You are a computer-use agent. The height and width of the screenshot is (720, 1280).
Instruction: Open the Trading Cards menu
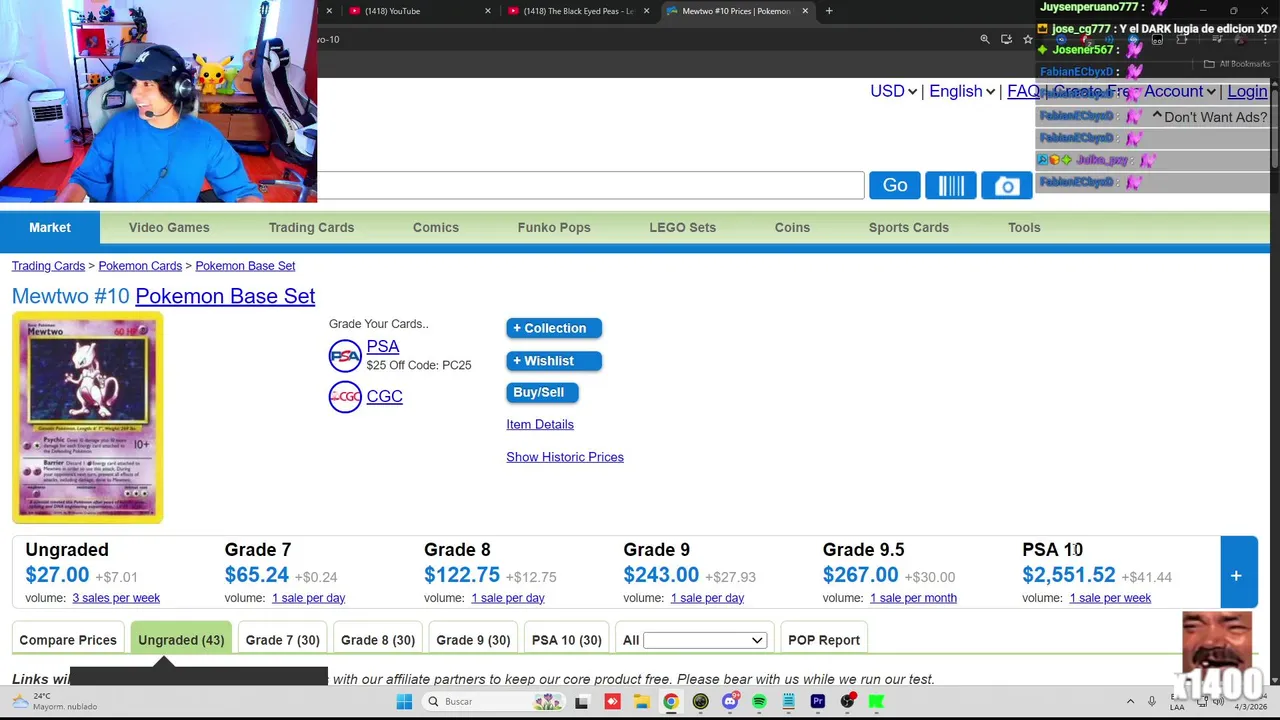pos(311,227)
